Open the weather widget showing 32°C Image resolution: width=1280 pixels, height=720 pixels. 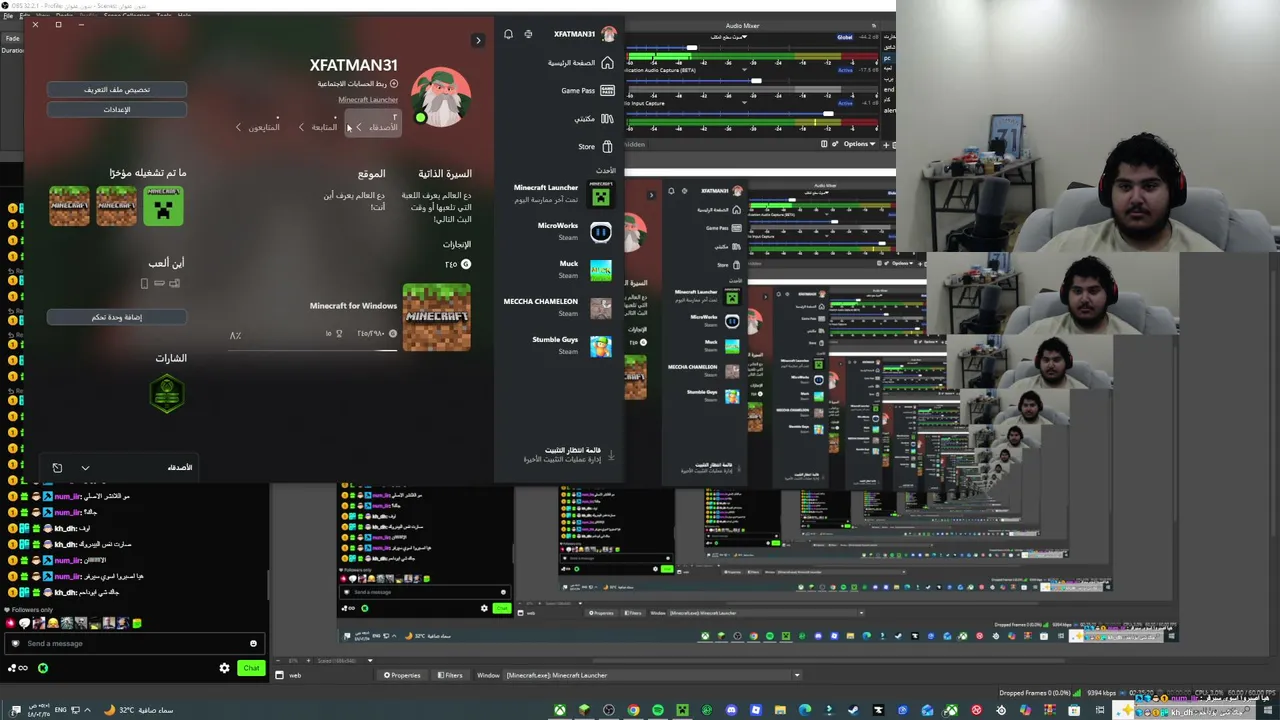point(140,711)
